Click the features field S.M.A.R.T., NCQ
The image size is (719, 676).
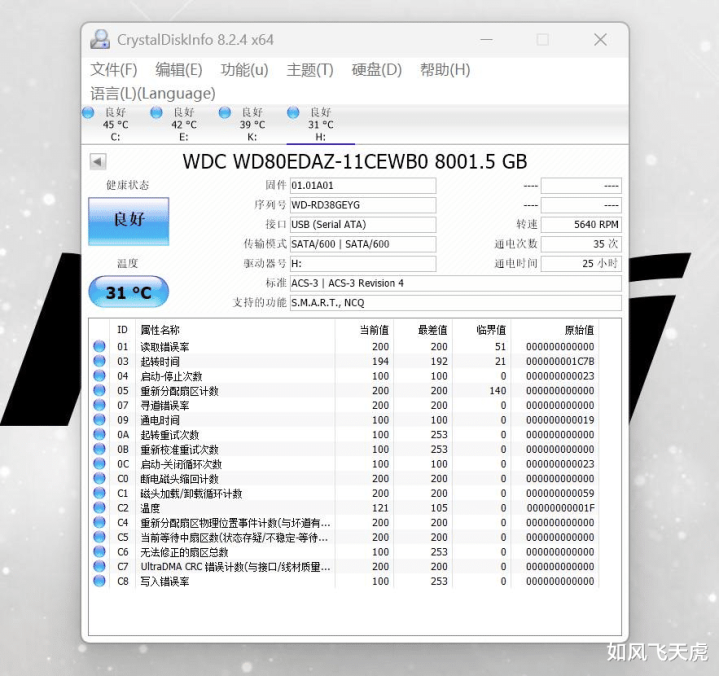[455, 303]
